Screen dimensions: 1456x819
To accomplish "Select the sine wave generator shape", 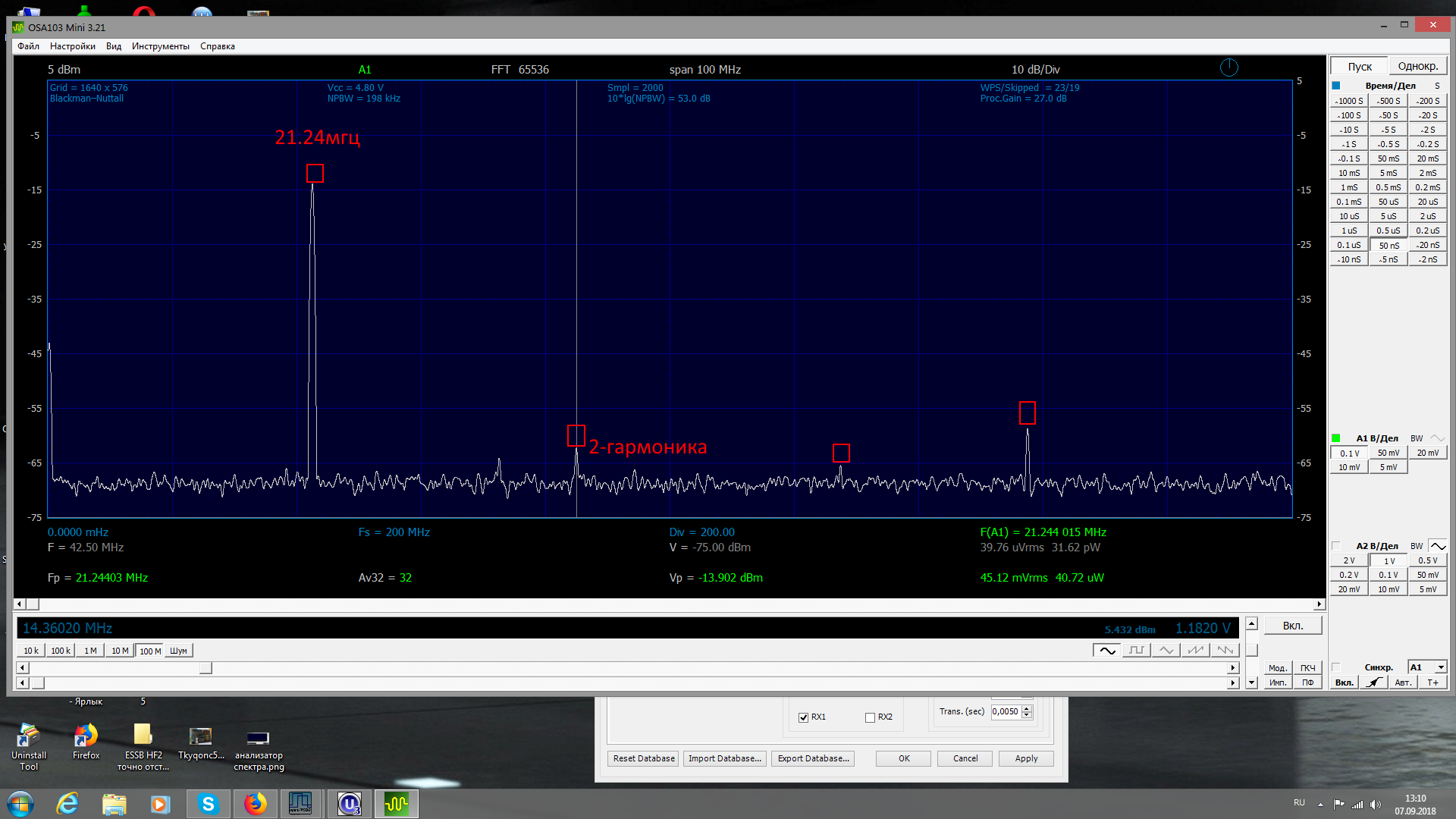I will 1107,651.
